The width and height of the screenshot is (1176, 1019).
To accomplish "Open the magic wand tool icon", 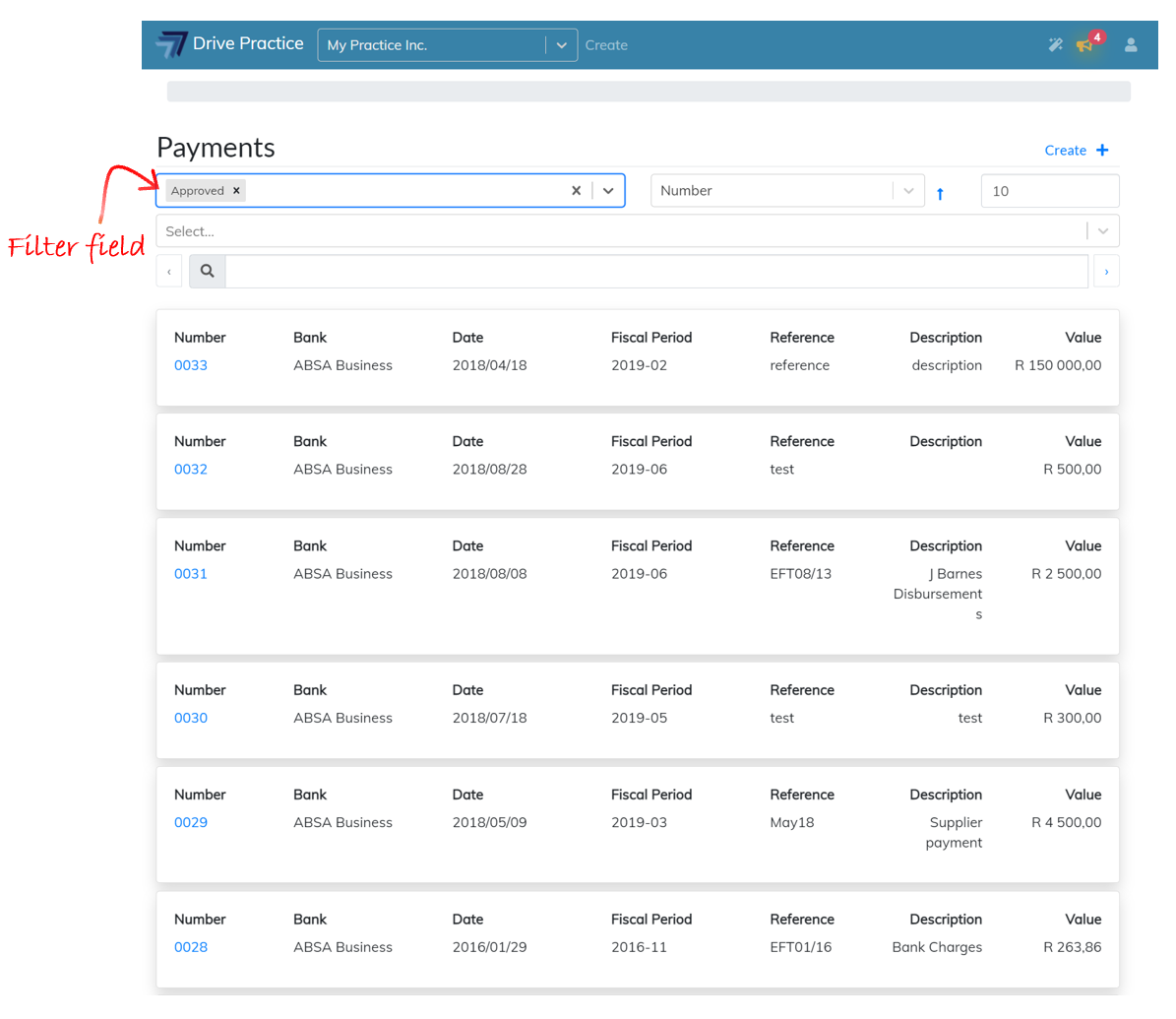I will click(x=1055, y=45).
